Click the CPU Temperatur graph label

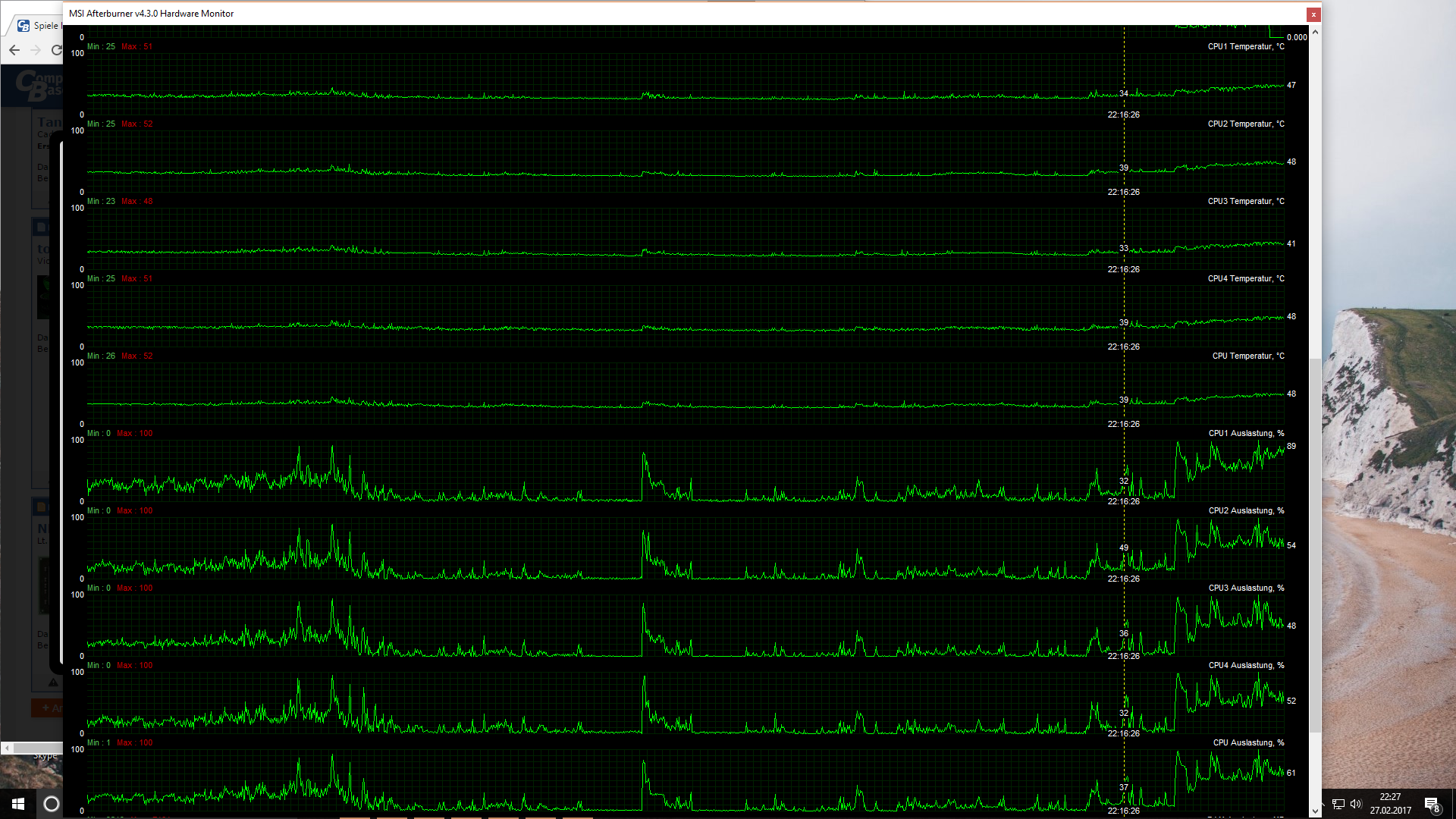pos(1247,356)
